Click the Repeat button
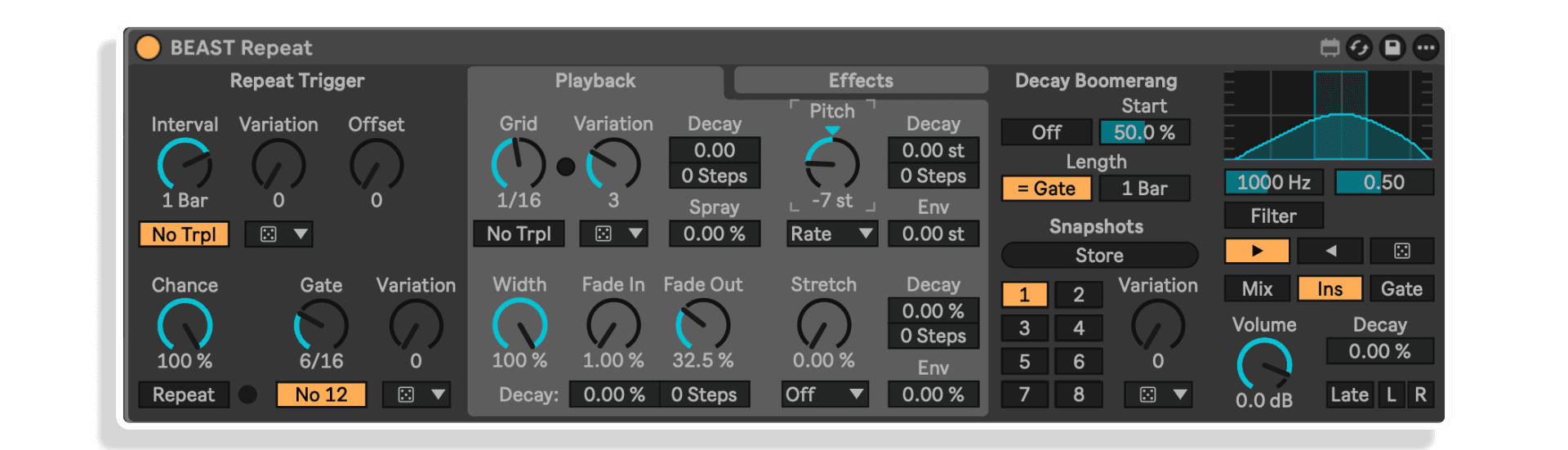The width and height of the screenshot is (1568, 450). pos(184,395)
